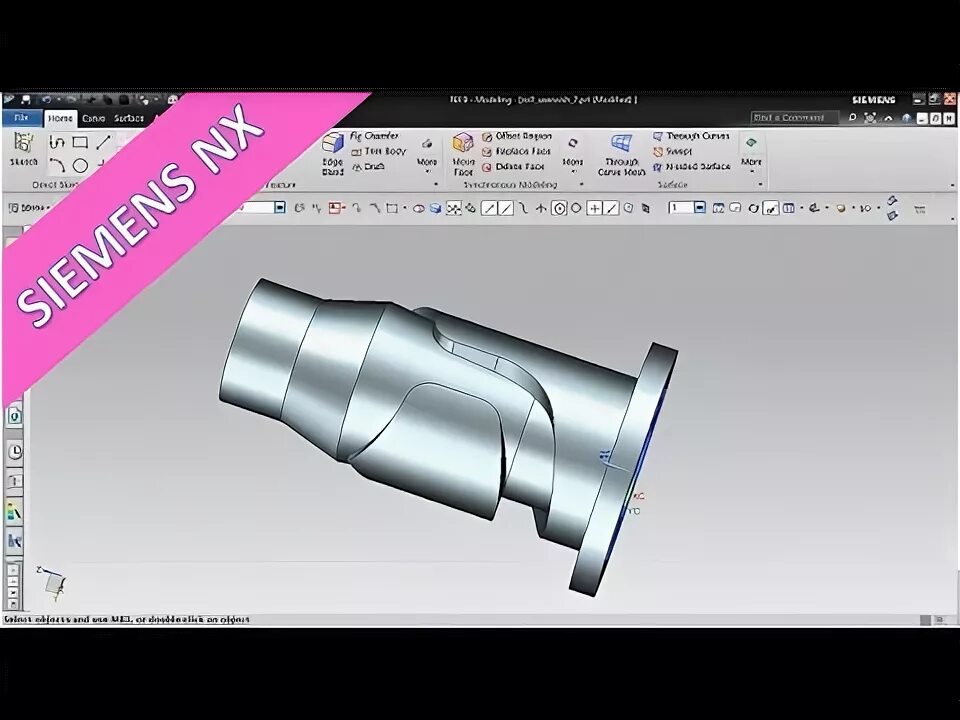
Task: Launch the Swept surface command
Action: point(672,151)
